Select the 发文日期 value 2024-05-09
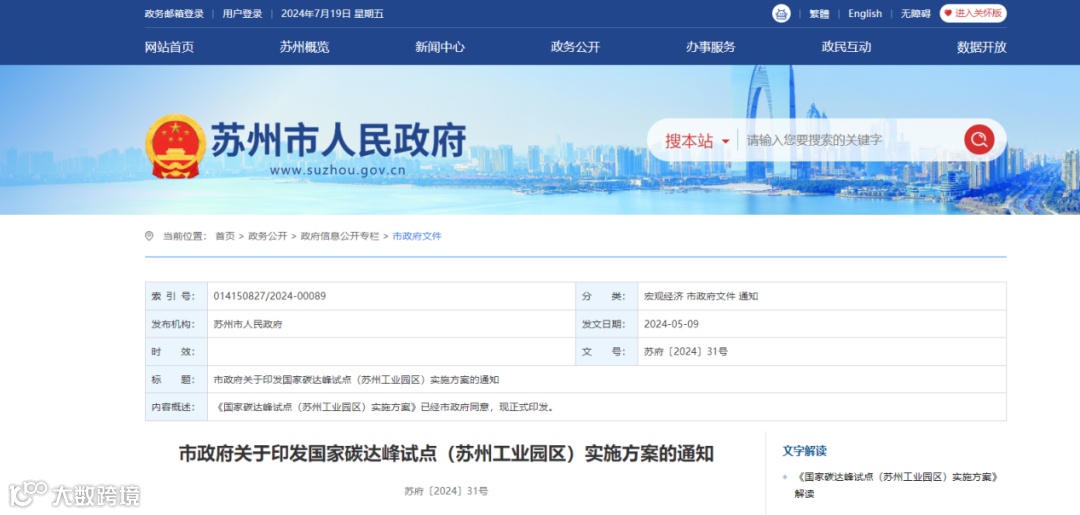1080x515 pixels. coord(671,324)
